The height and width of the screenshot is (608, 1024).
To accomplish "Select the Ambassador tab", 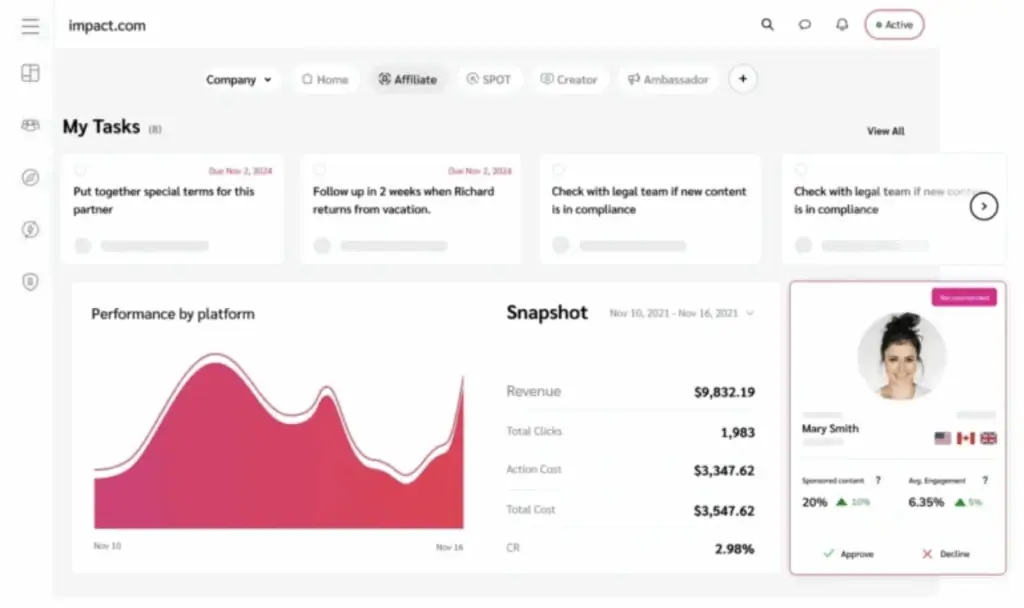I will tap(667, 80).
